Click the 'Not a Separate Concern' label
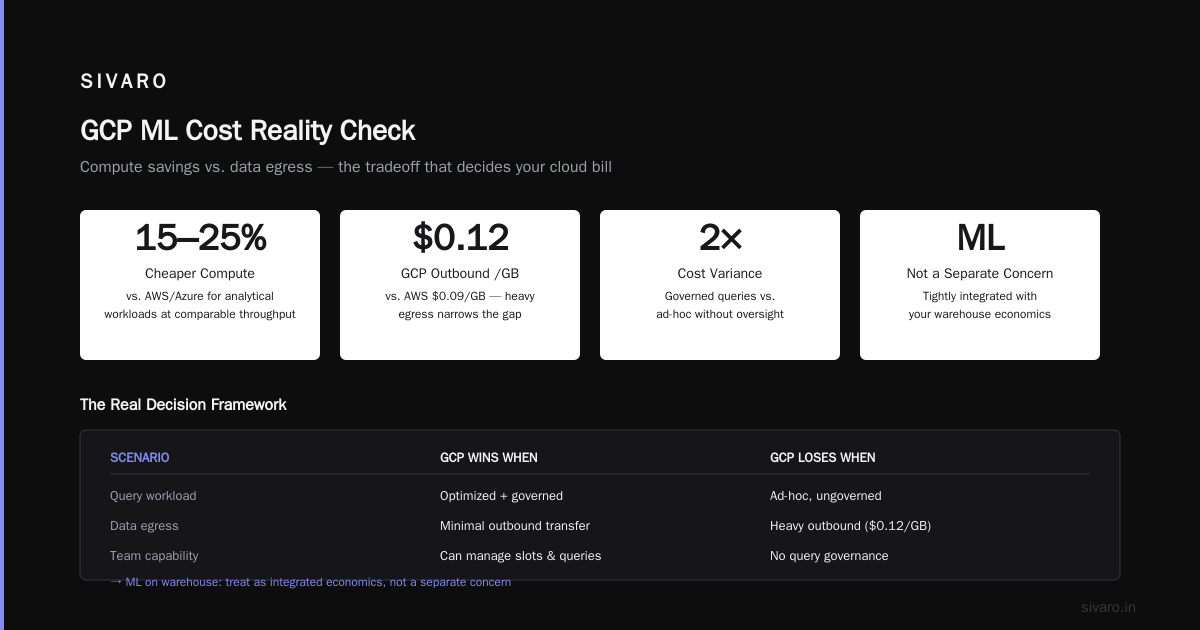Image resolution: width=1200 pixels, height=630 pixels. click(x=980, y=273)
